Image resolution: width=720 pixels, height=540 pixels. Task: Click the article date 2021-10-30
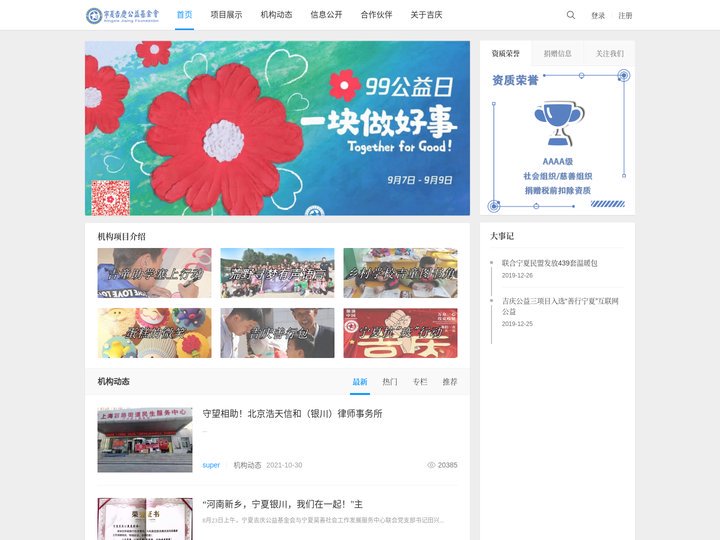point(284,465)
